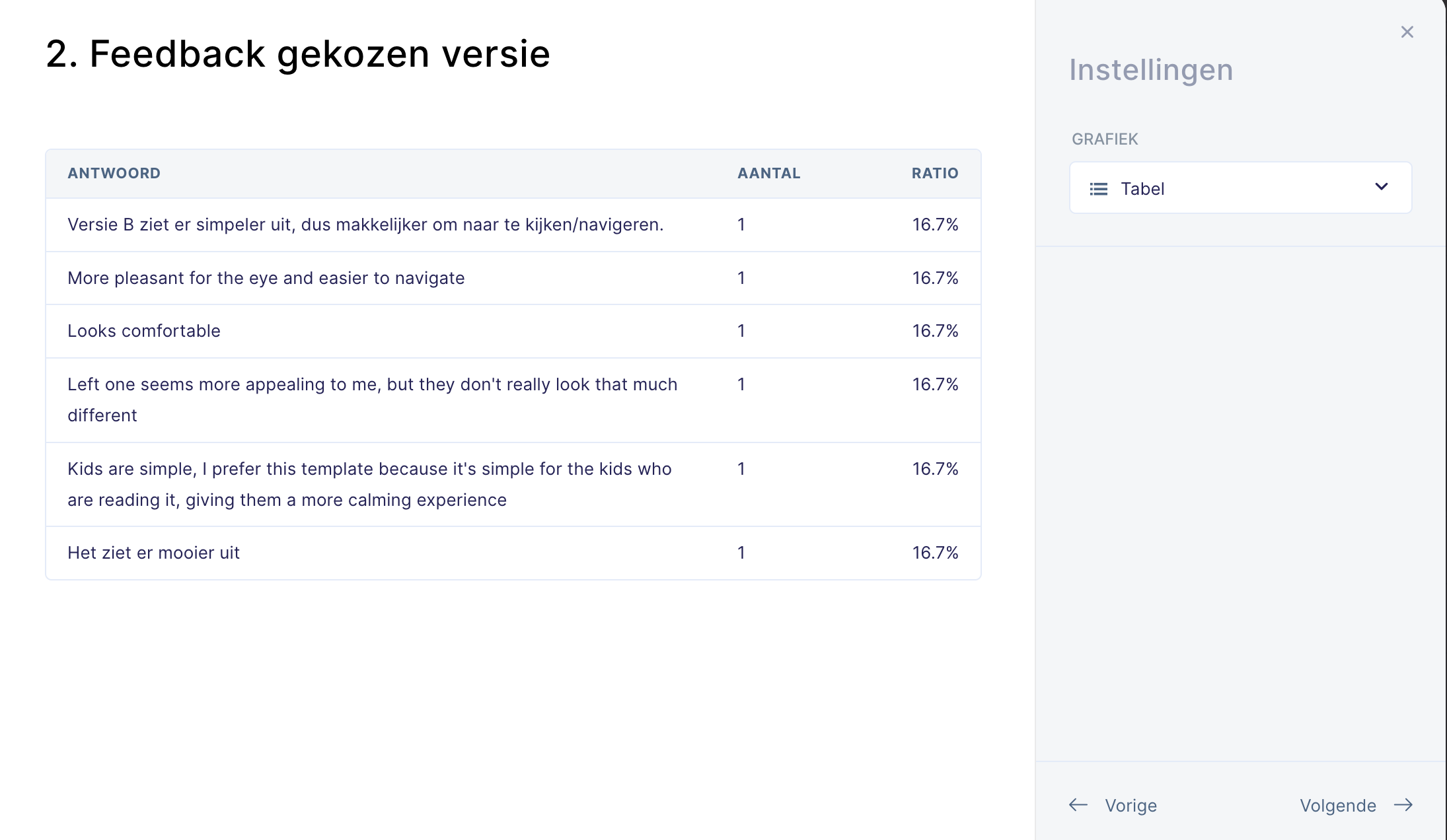Click the left arrow next to Vorige

coord(1078,805)
